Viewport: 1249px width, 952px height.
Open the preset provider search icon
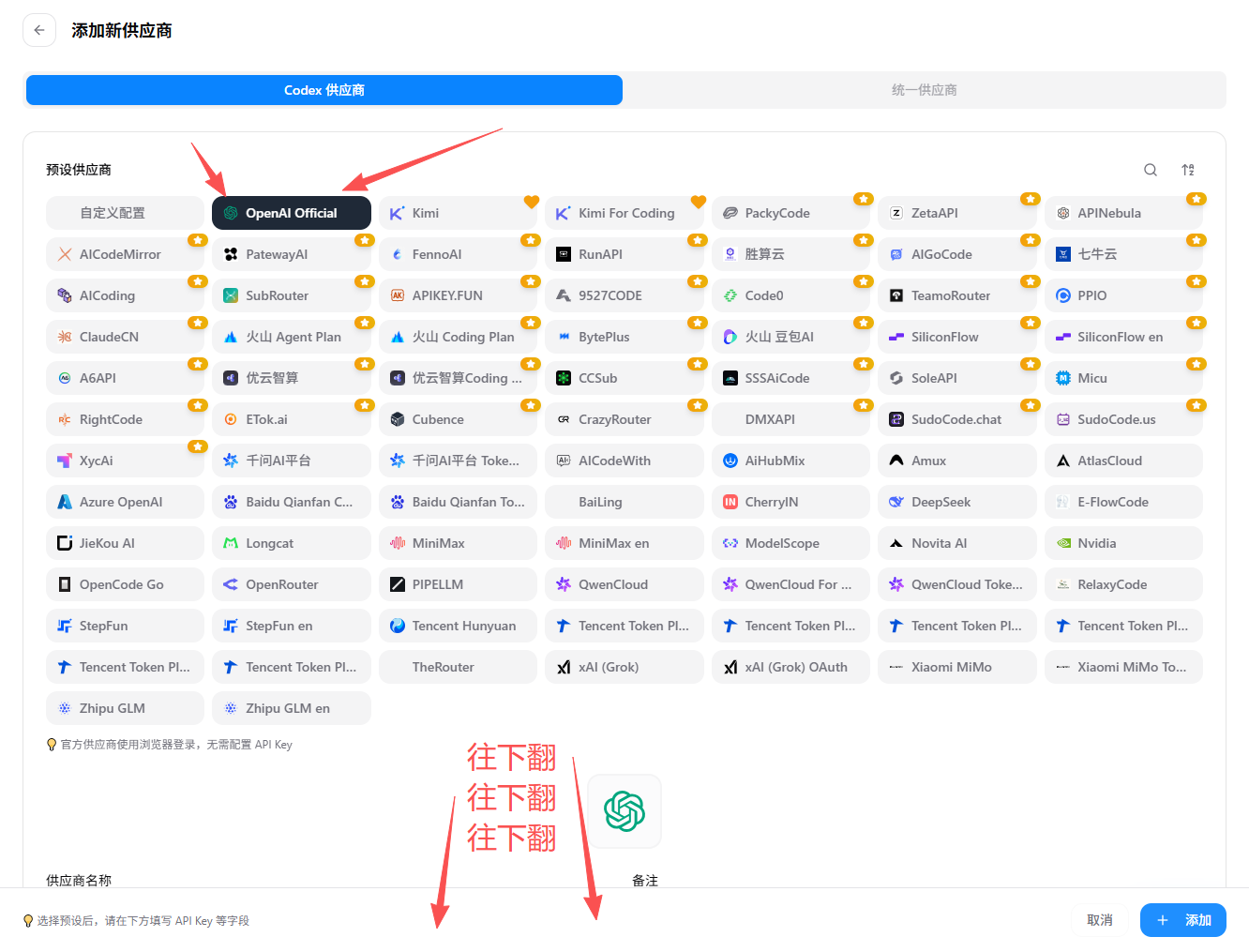(1151, 170)
